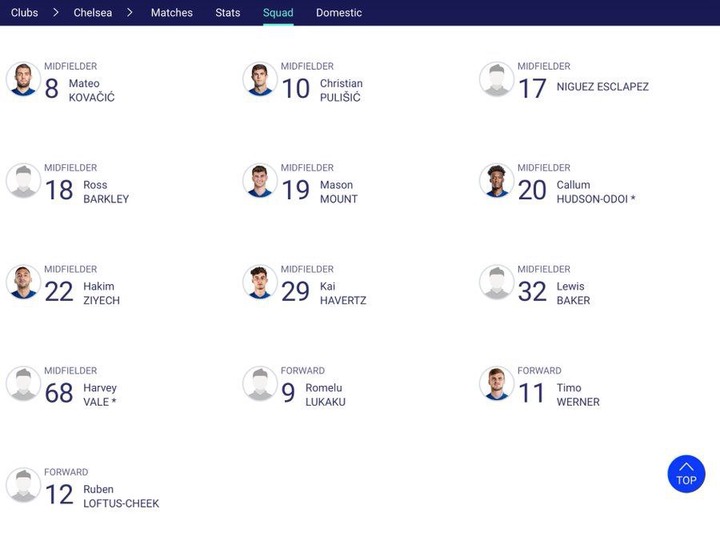Switch to the Matches tab
Screen dimensions: 720x553
172,12
